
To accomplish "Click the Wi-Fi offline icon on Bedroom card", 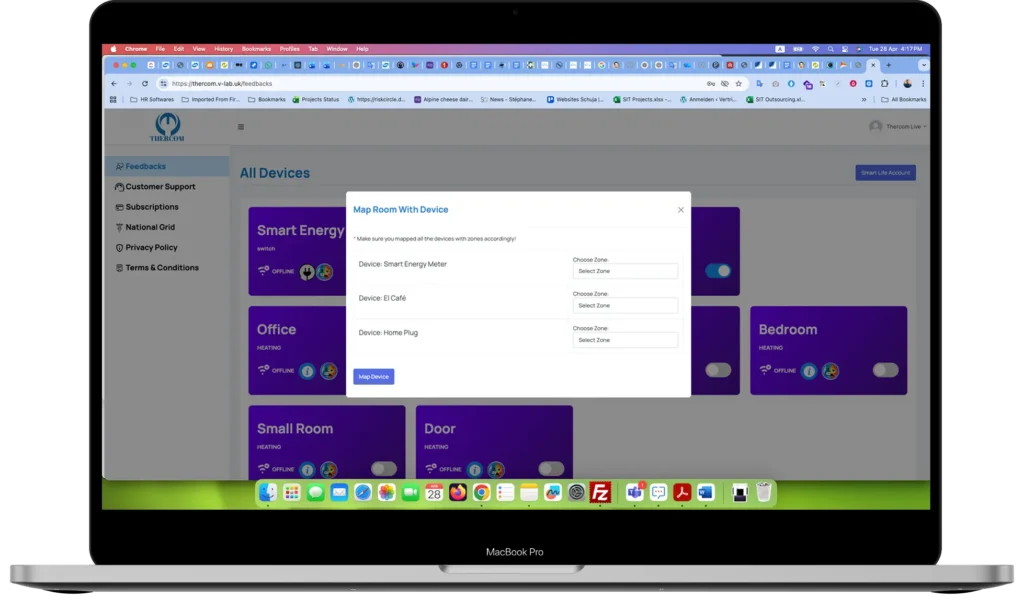I will point(765,370).
